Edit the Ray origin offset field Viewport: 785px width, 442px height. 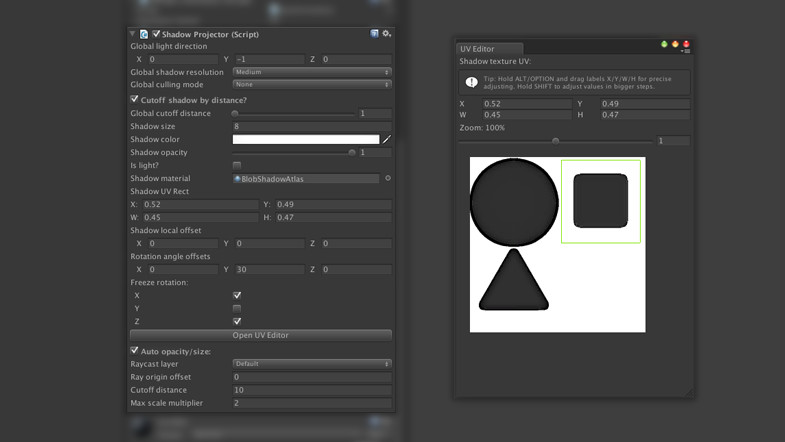[x=312, y=377]
